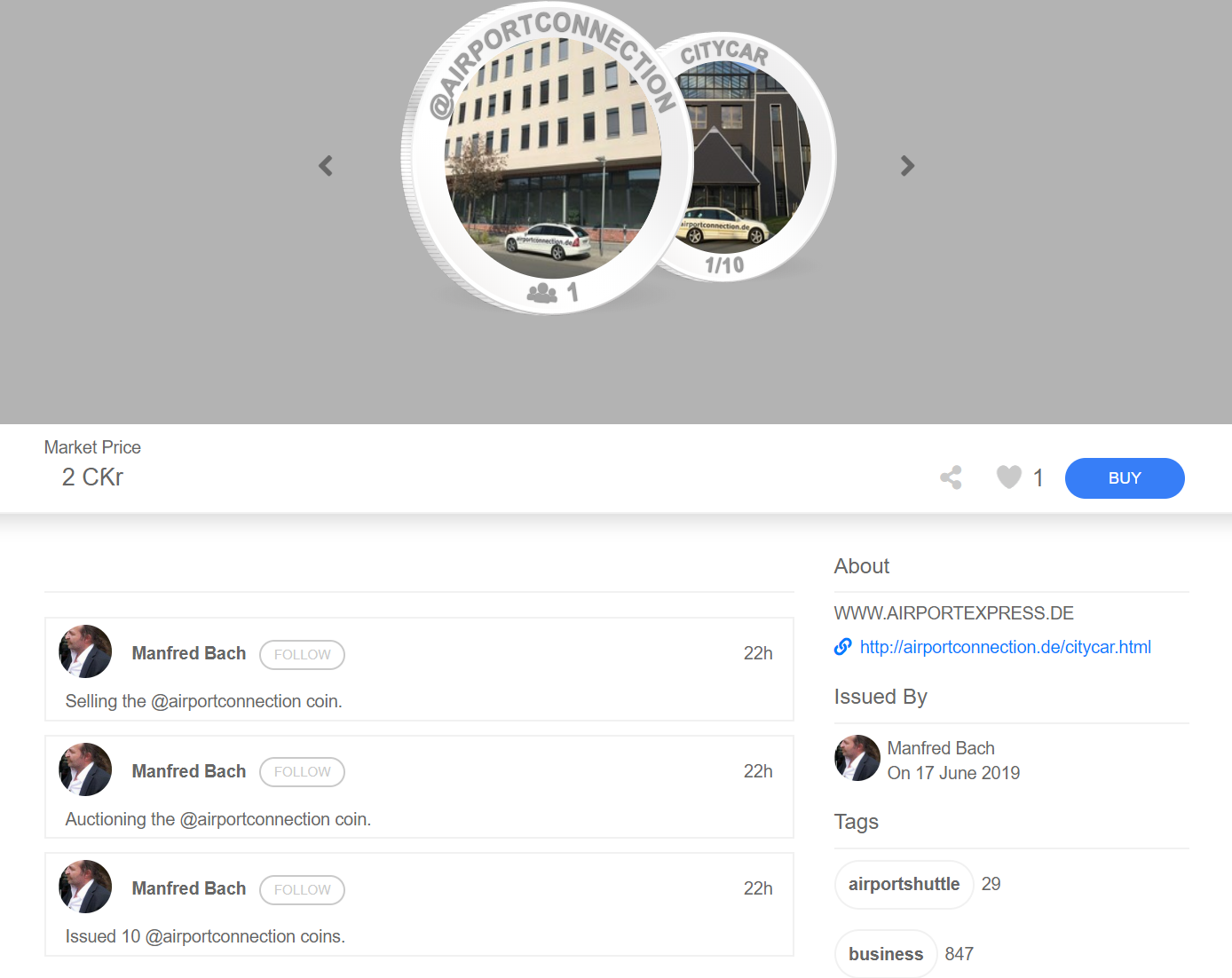Click the 22h timestamp on Selling post
The width and height of the screenshot is (1232, 978).
(758, 653)
